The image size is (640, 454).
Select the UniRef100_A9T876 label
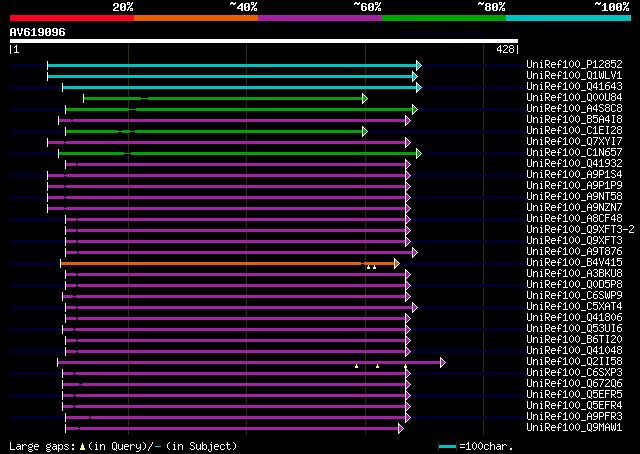pos(574,251)
